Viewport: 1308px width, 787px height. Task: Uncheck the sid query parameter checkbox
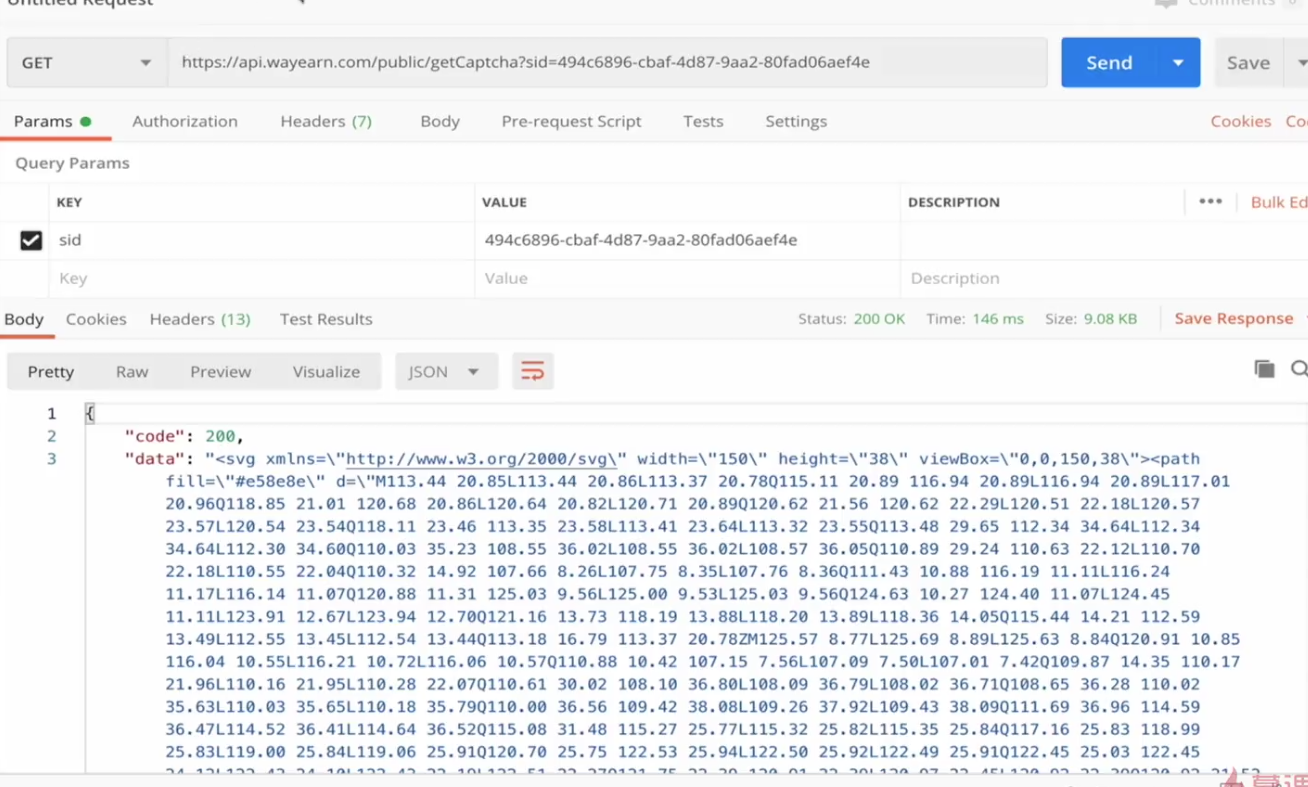pos(31,240)
